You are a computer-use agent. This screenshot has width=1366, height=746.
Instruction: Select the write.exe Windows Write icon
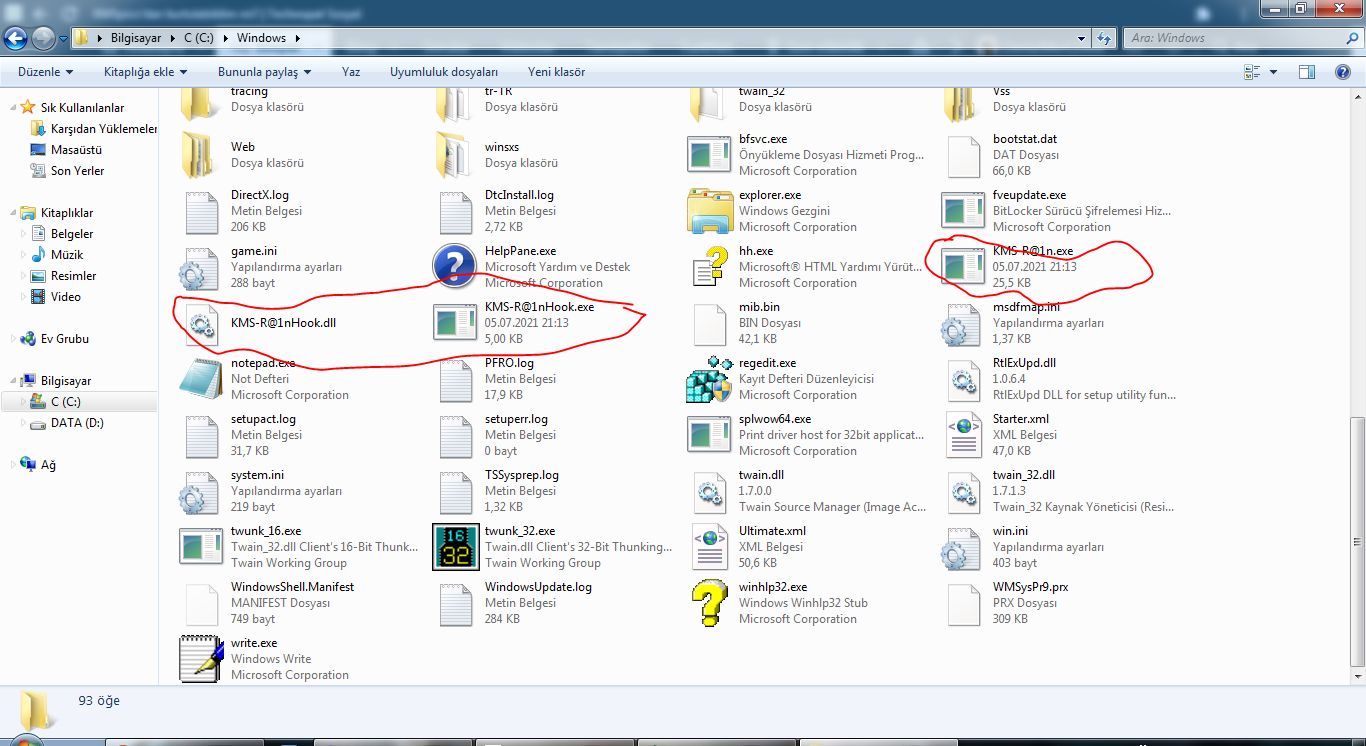click(201, 659)
